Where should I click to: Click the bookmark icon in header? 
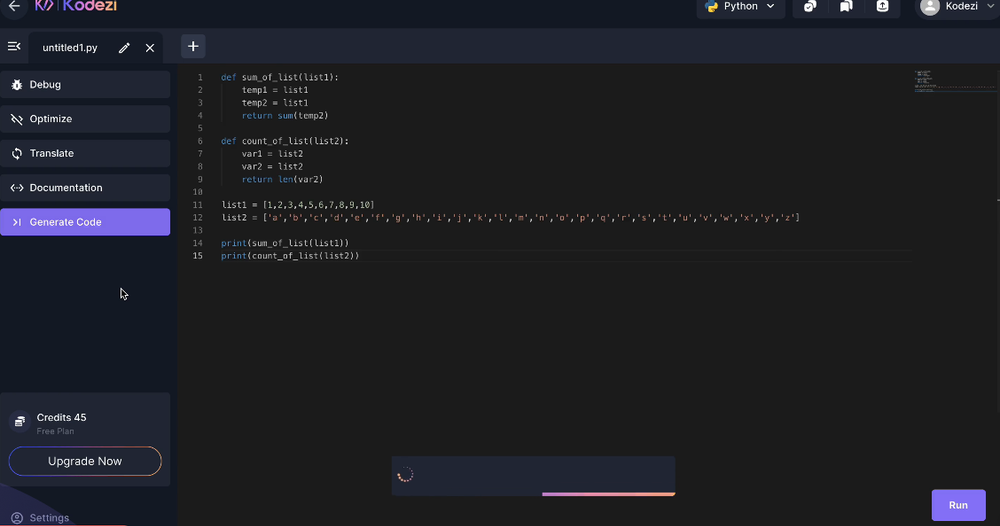click(x=846, y=6)
